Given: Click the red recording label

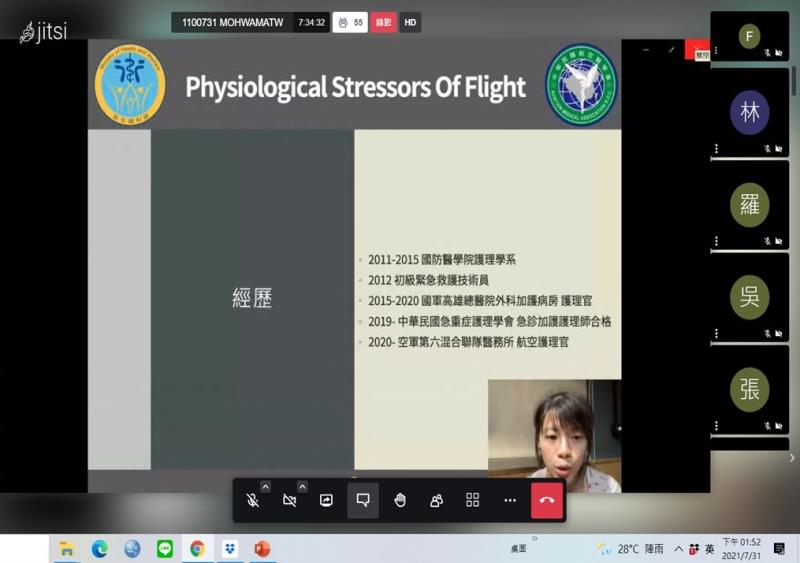Looking at the screenshot, I should (383, 22).
